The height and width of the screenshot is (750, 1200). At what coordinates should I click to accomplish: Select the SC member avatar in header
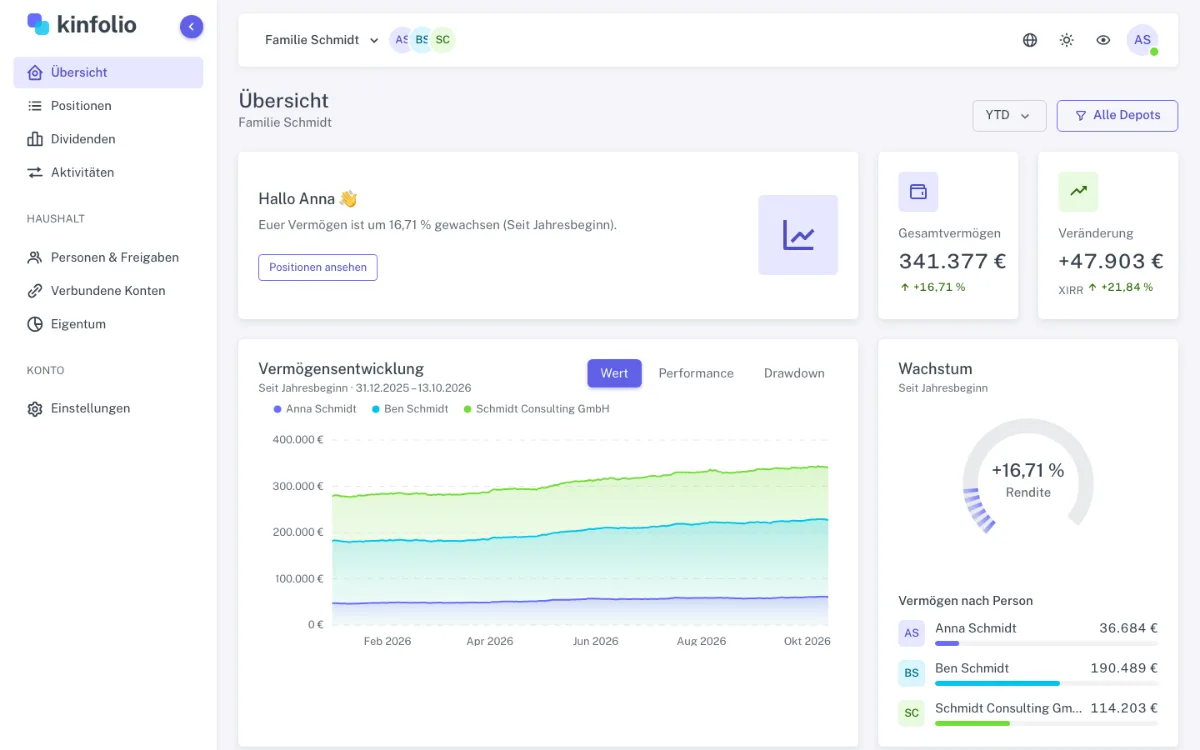click(443, 40)
